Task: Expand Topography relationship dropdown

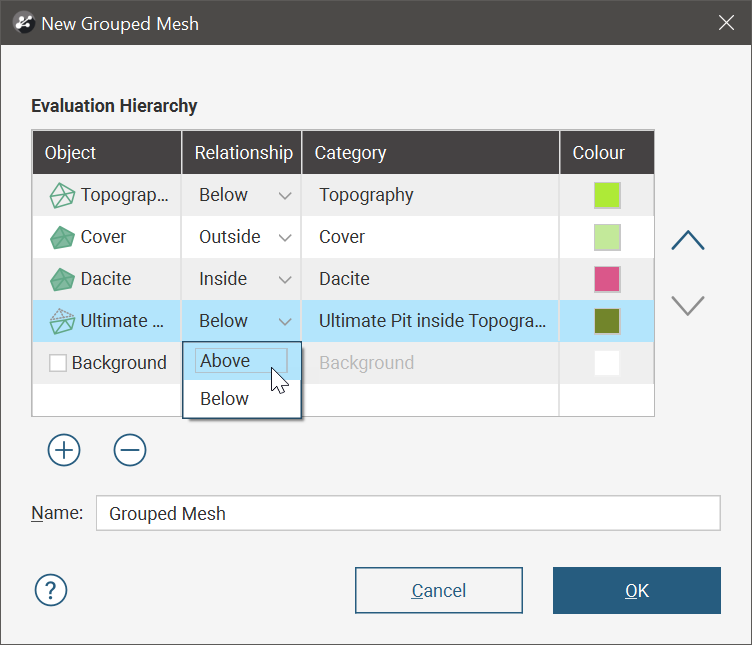Action: click(284, 196)
